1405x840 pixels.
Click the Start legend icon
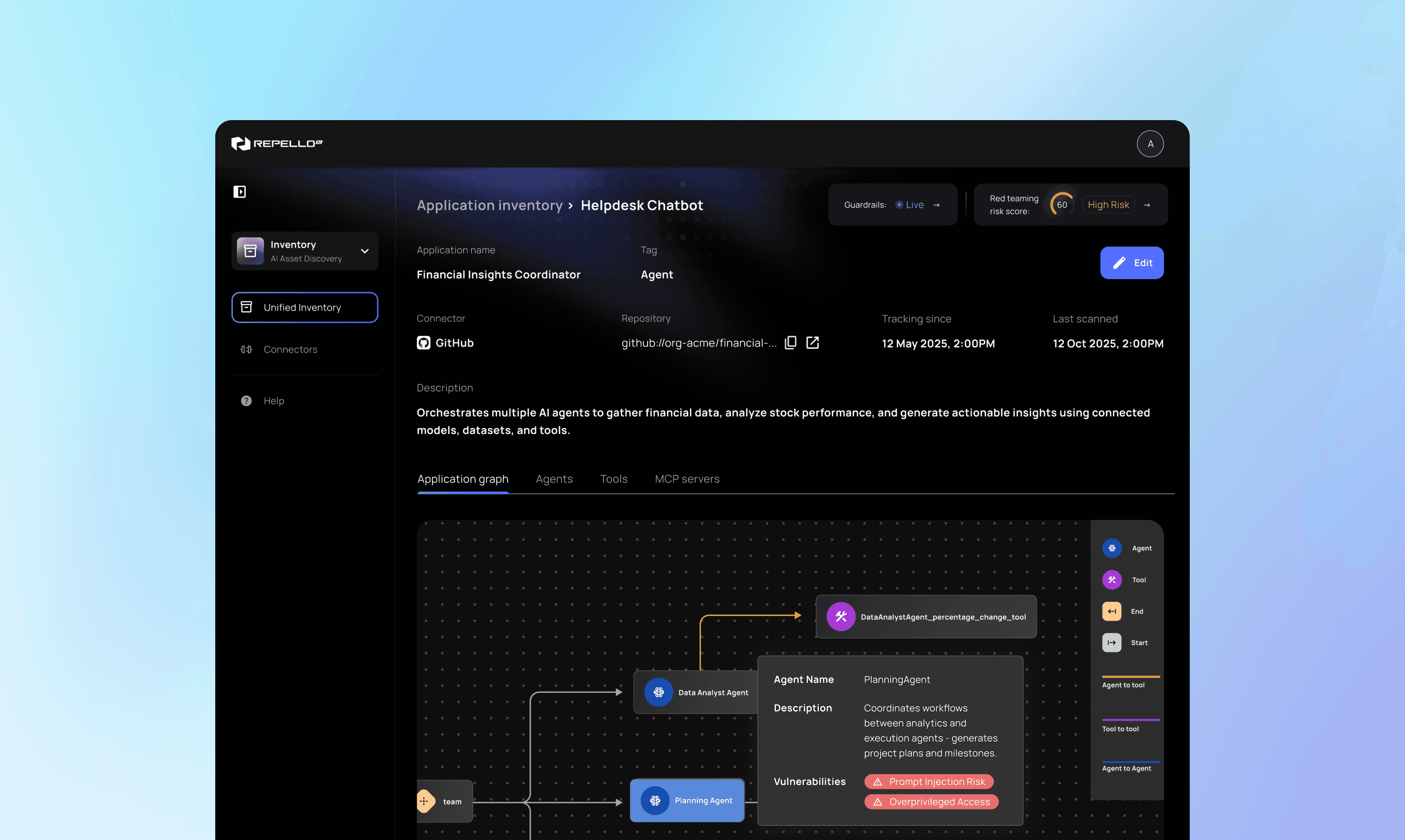[1112, 642]
